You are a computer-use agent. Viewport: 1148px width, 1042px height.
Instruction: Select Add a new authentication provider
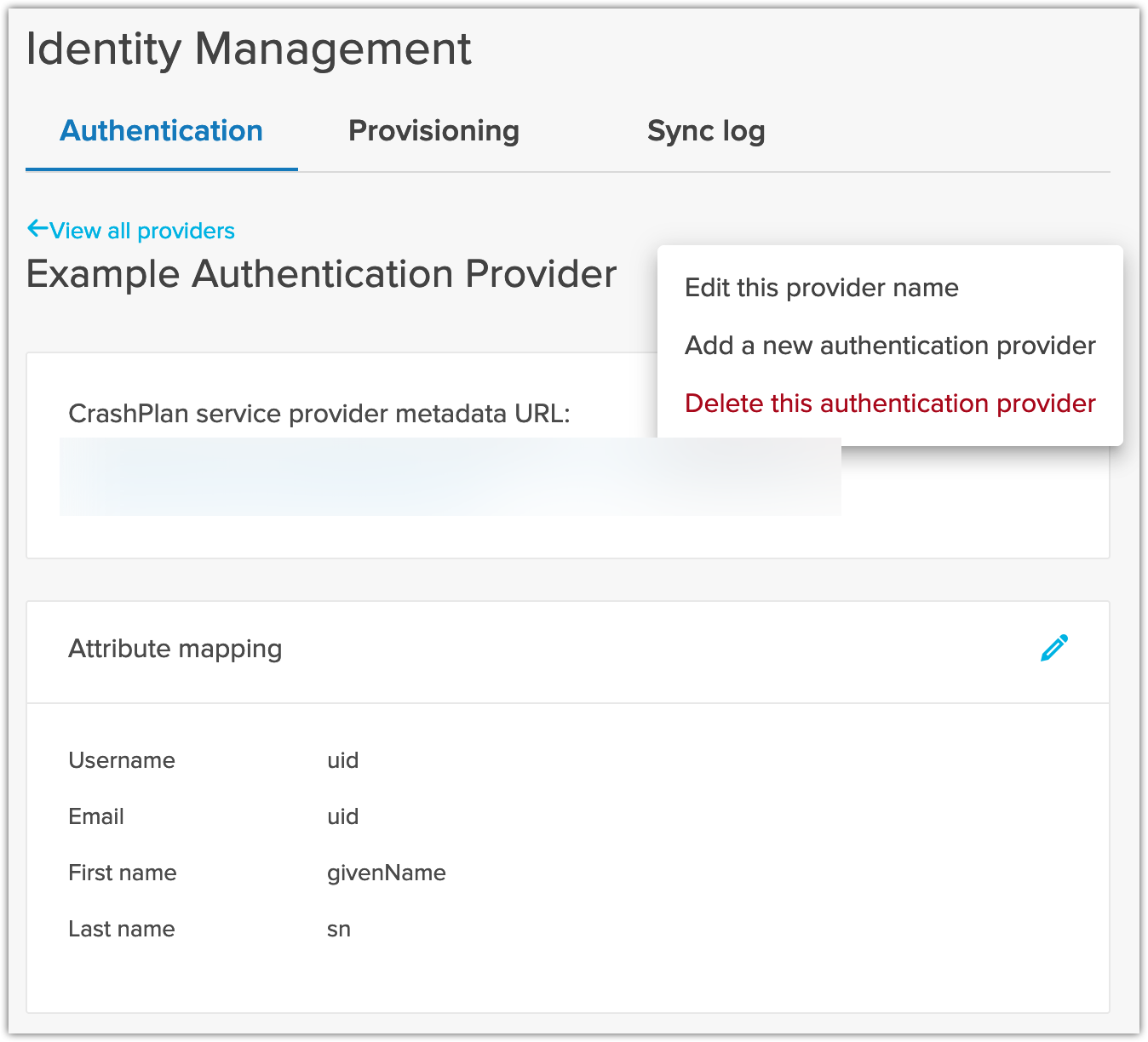click(889, 346)
